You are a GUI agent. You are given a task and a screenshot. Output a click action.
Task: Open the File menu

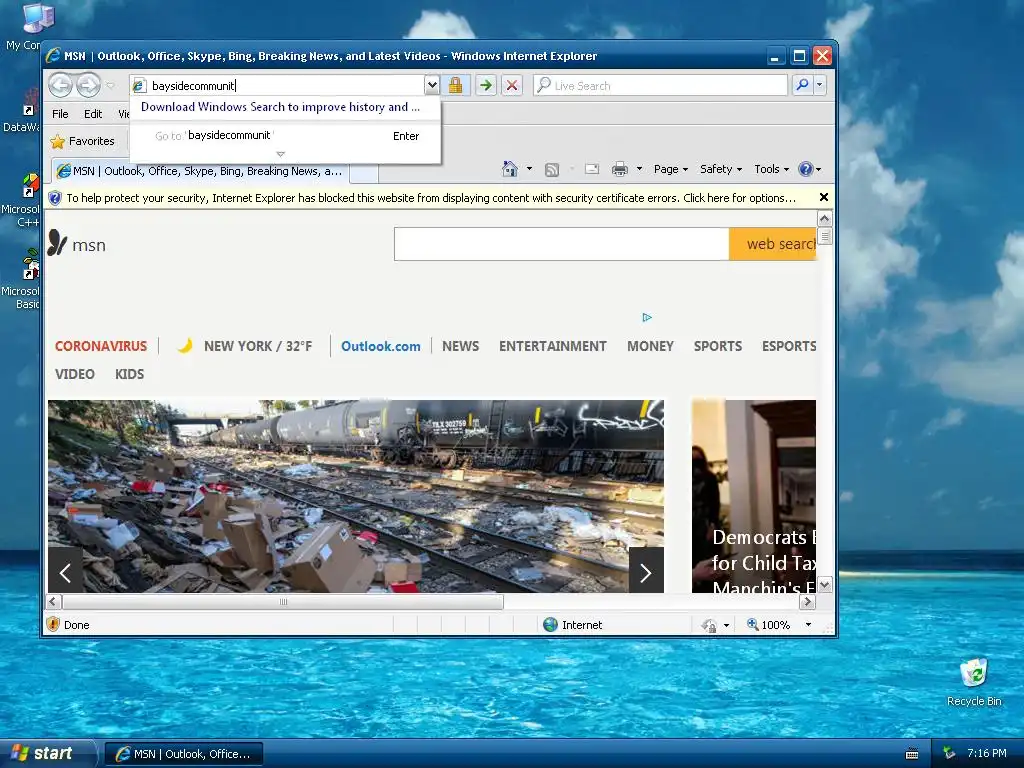[60, 114]
